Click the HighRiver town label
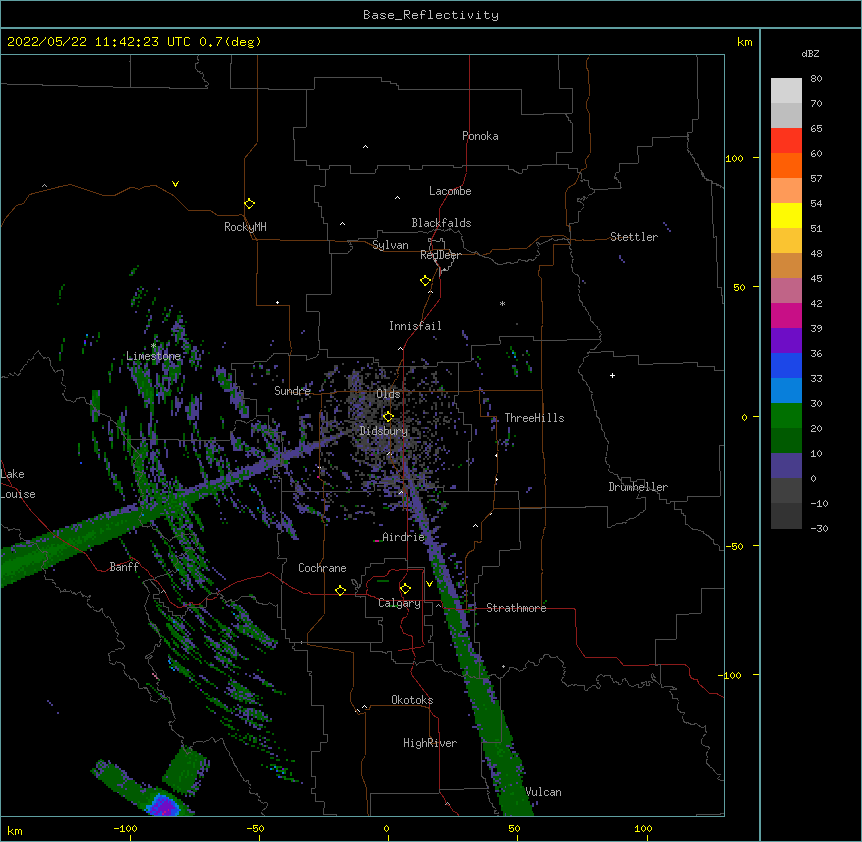This screenshot has height=842, width=862. 430,743
